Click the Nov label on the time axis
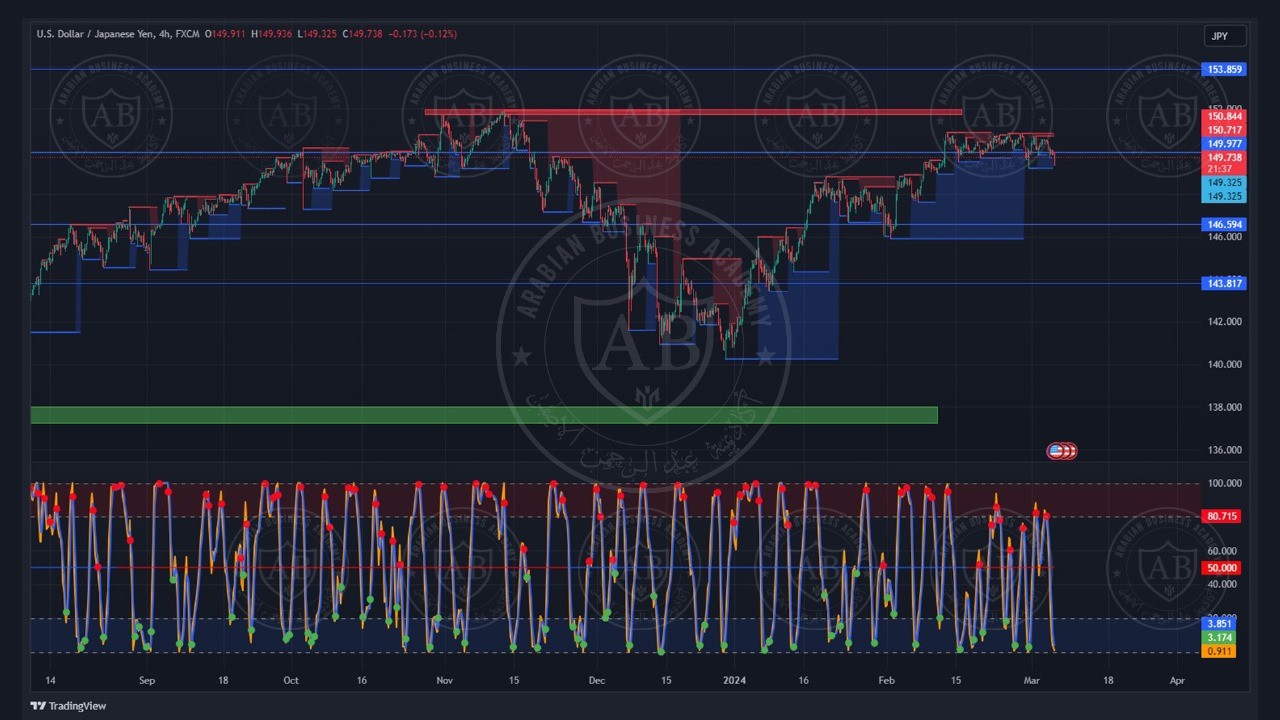The image size is (1280, 720). coord(444,680)
